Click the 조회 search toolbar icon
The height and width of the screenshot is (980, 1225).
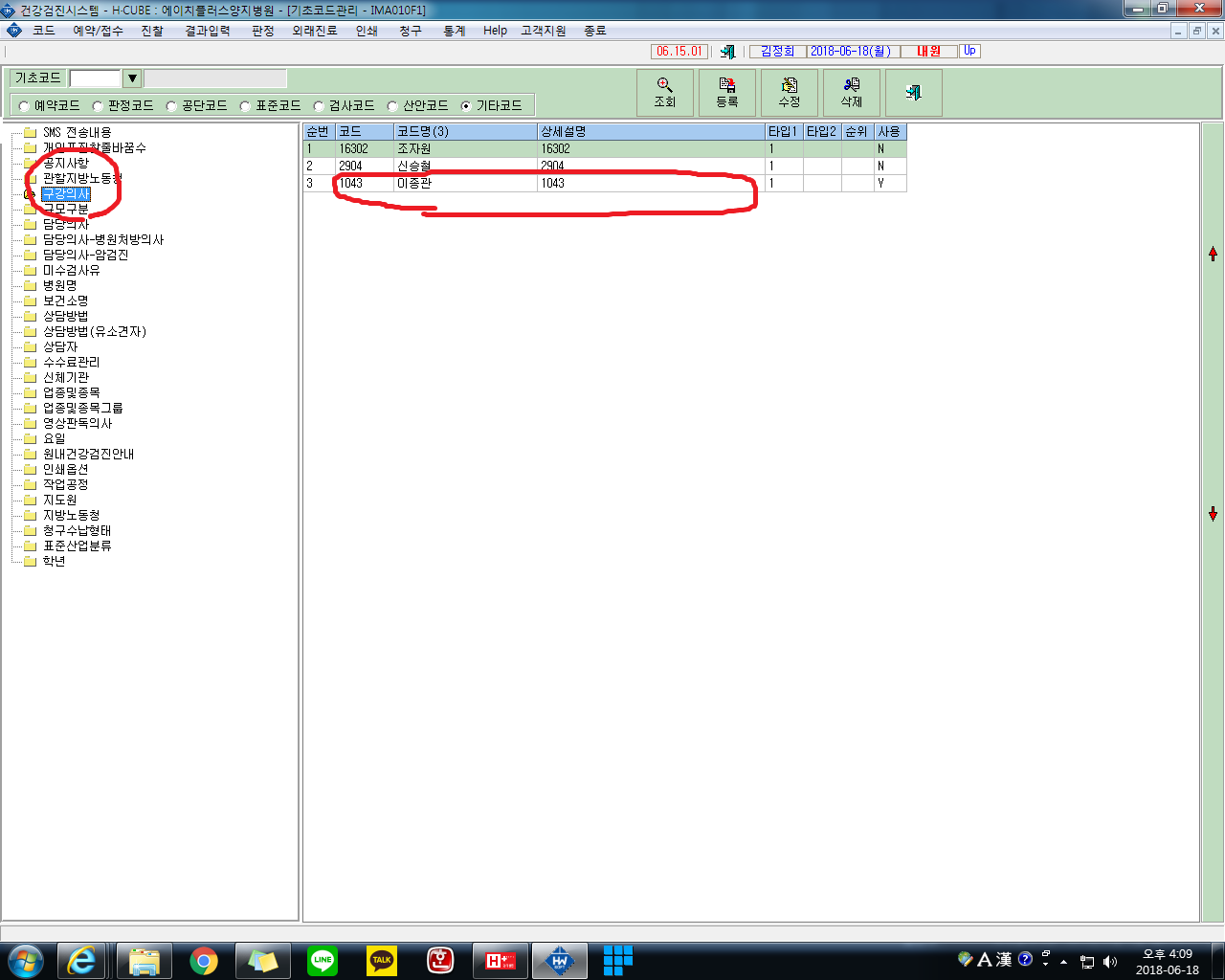click(665, 93)
